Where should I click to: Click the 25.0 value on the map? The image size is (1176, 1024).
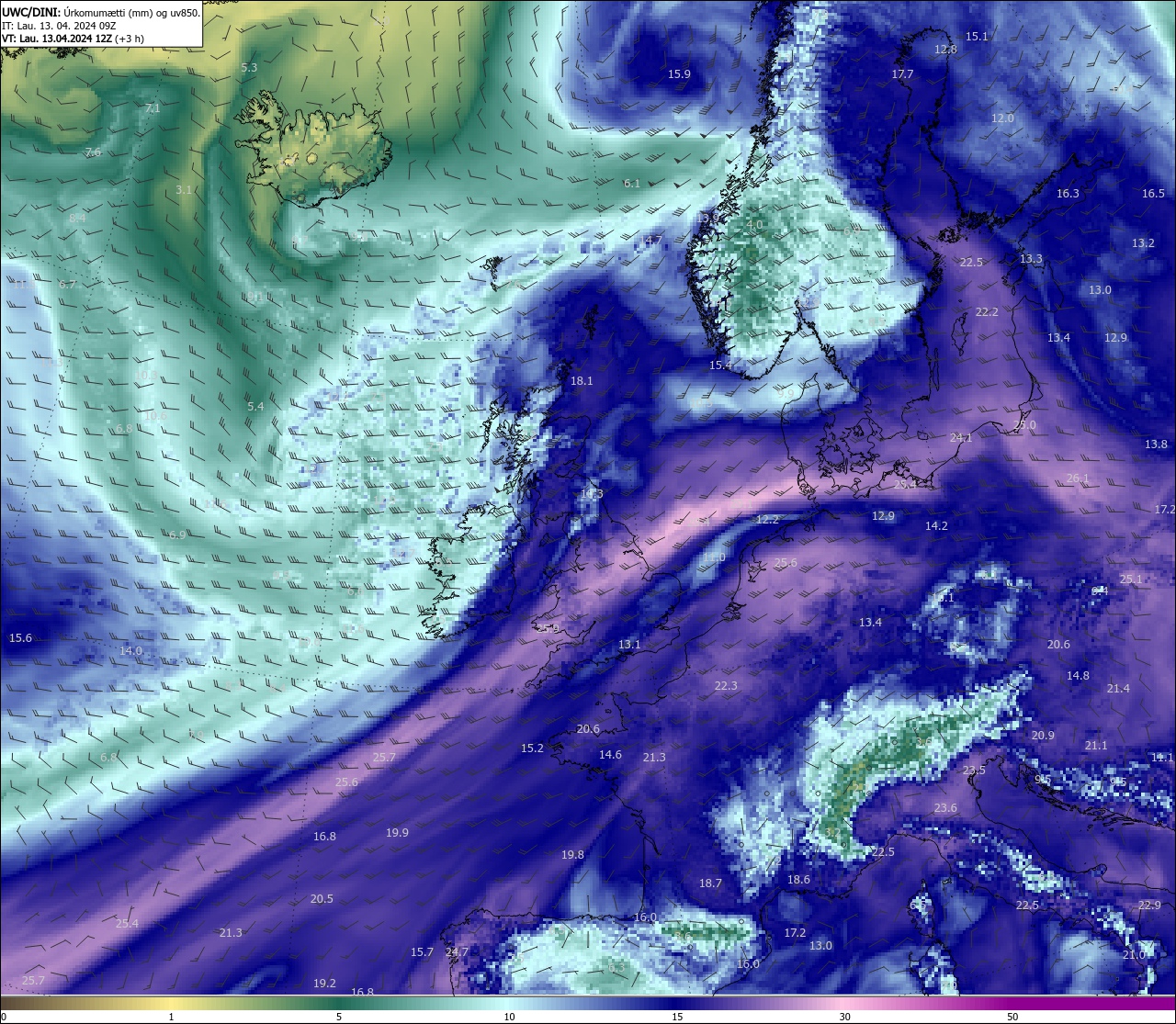coord(1024,425)
